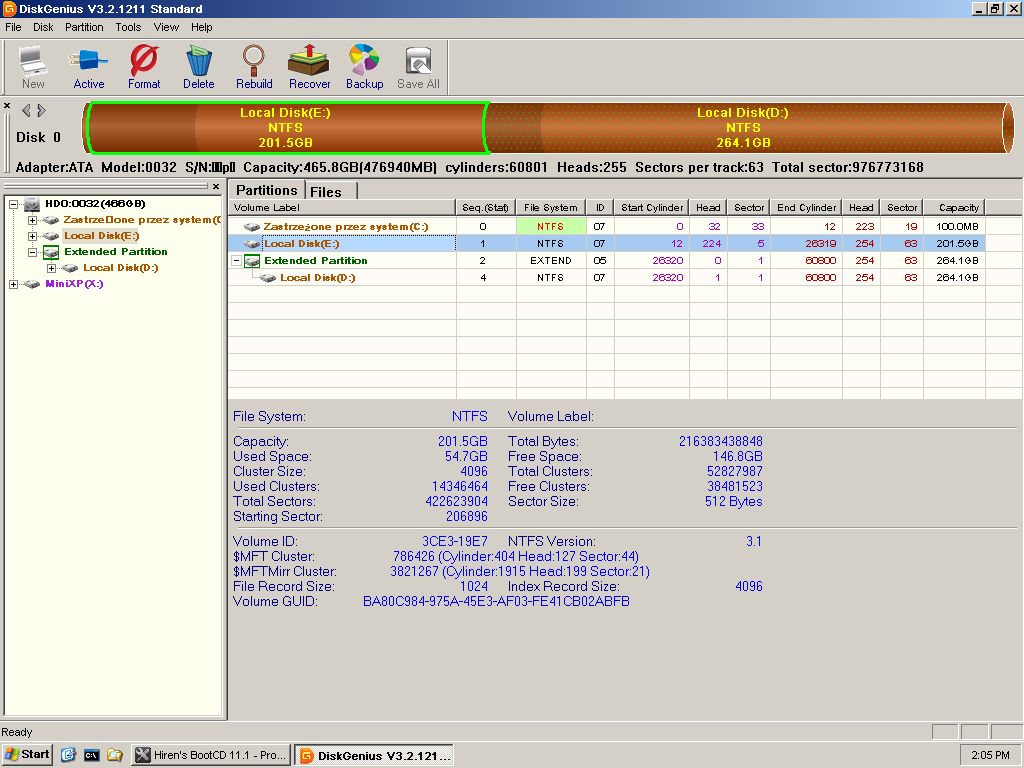Collapse Extended Partition row in partition table
This screenshot has width=1024, height=768.
tap(236, 261)
